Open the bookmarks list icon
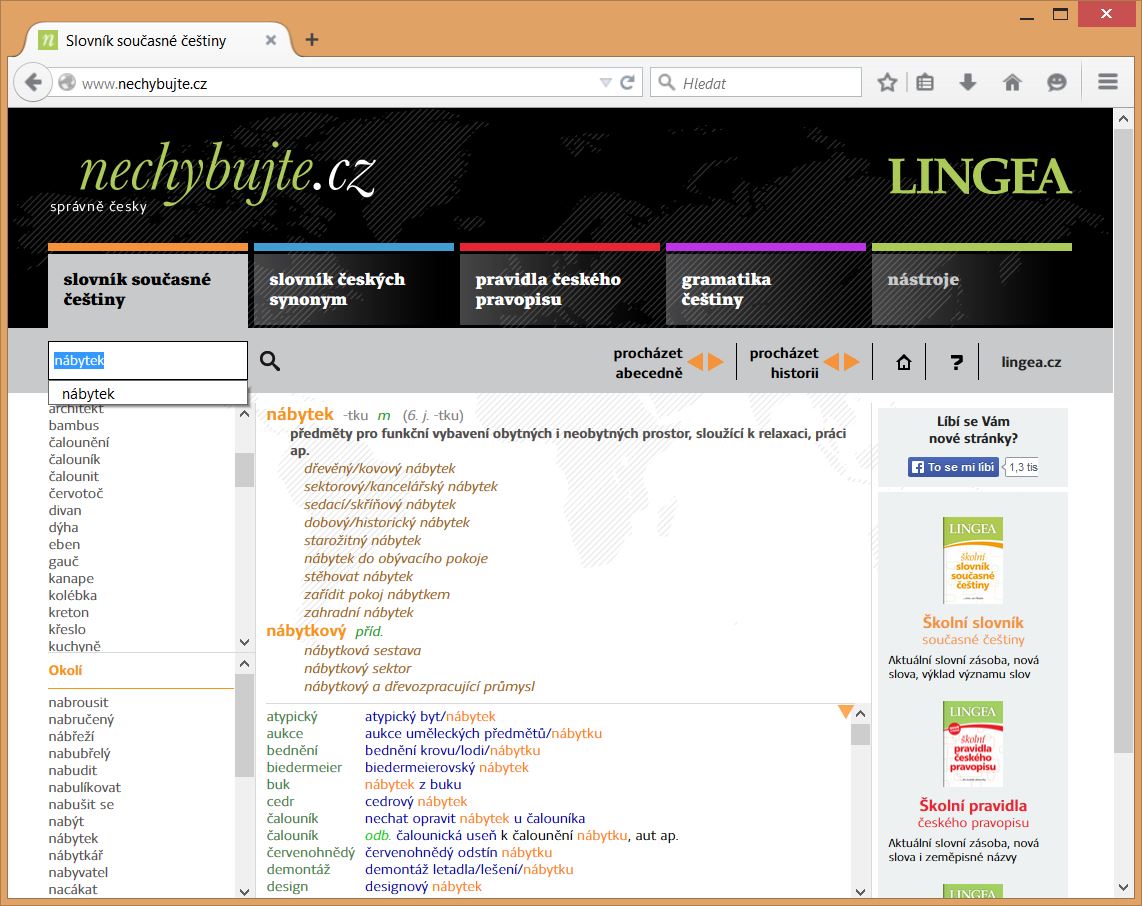The width and height of the screenshot is (1142, 906). pos(925,82)
